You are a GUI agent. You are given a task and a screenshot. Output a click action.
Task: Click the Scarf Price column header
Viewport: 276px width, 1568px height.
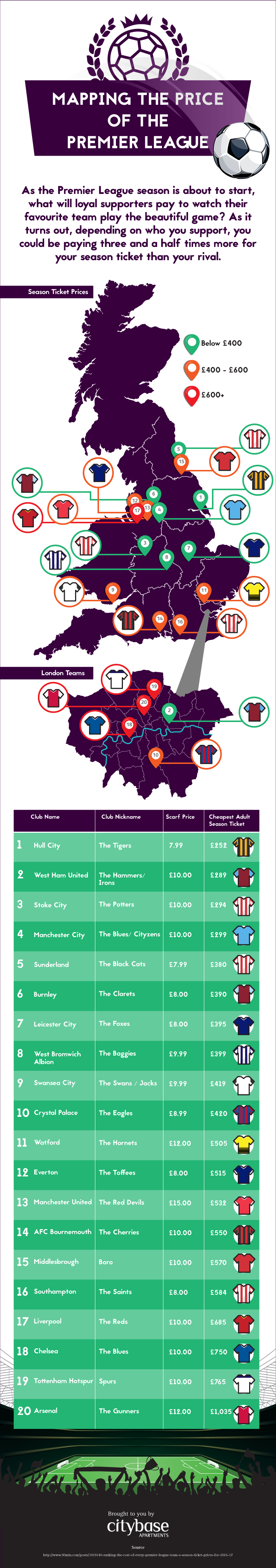pyautogui.click(x=180, y=817)
